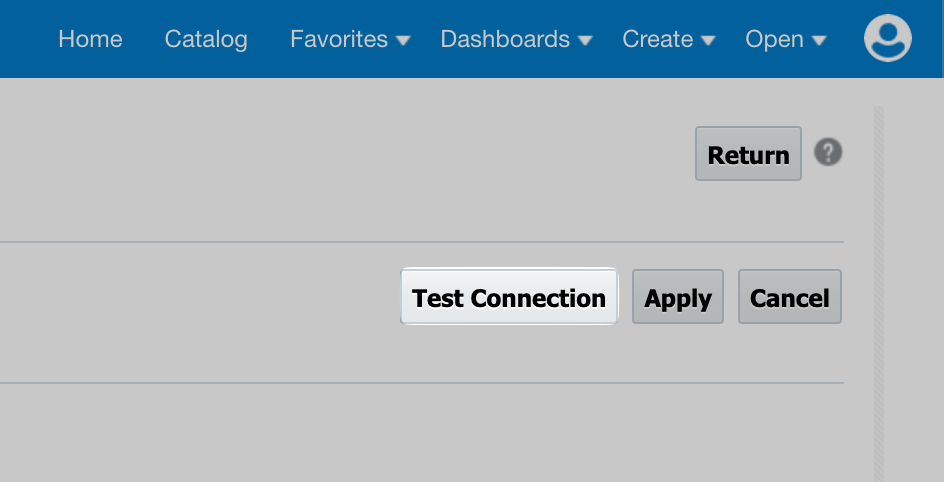944x482 pixels.
Task: Expand the arrow next to Open
Action: pyautogui.click(x=818, y=40)
